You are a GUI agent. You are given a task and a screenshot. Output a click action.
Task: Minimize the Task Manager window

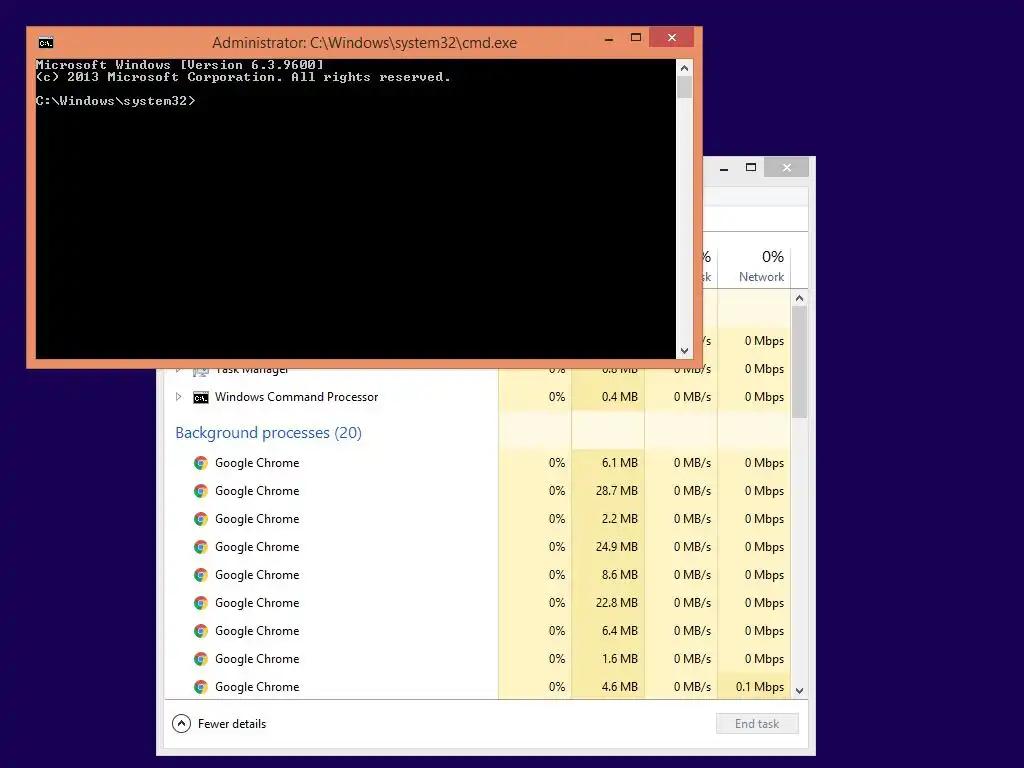724,168
